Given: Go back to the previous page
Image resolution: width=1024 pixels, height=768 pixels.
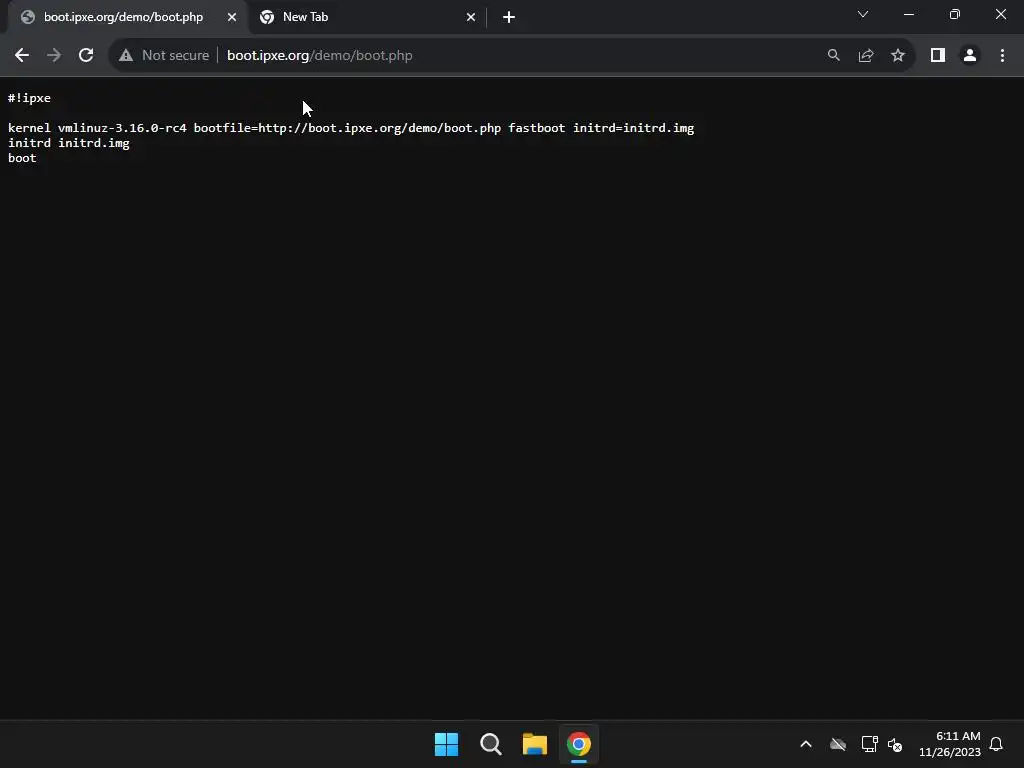Looking at the screenshot, I should click(22, 56).
